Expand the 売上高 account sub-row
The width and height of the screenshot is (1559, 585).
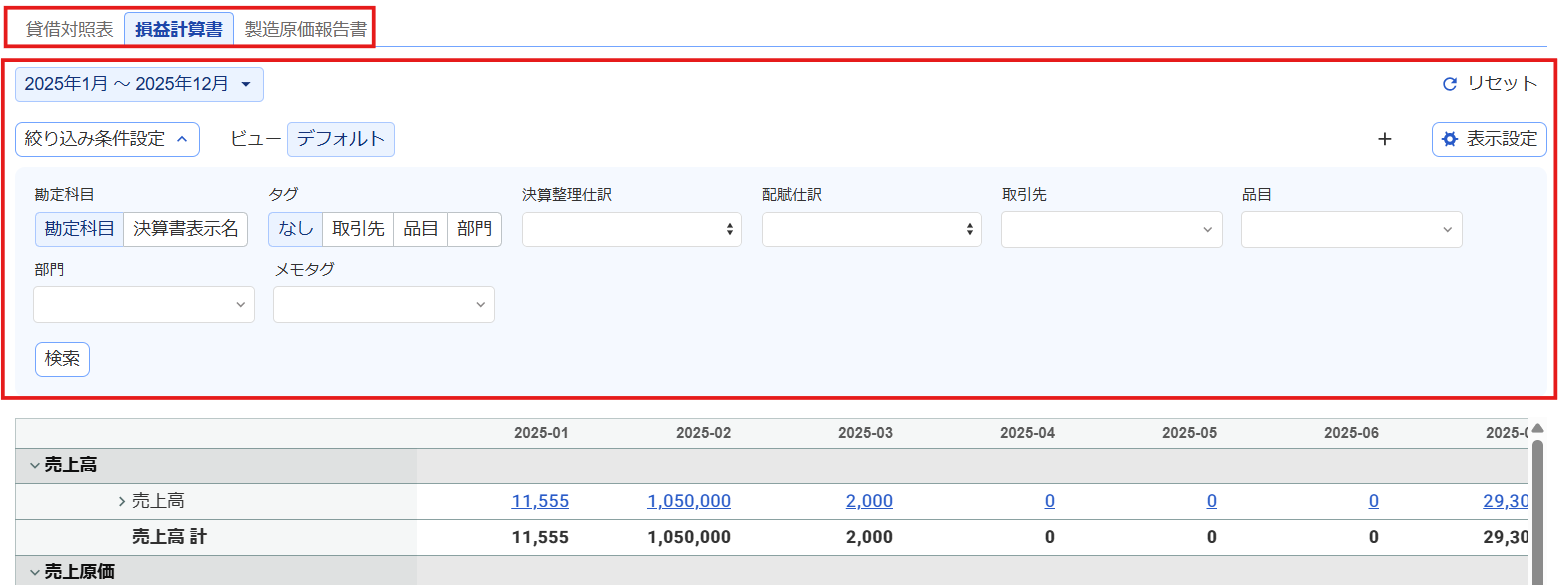pos(122,501)
